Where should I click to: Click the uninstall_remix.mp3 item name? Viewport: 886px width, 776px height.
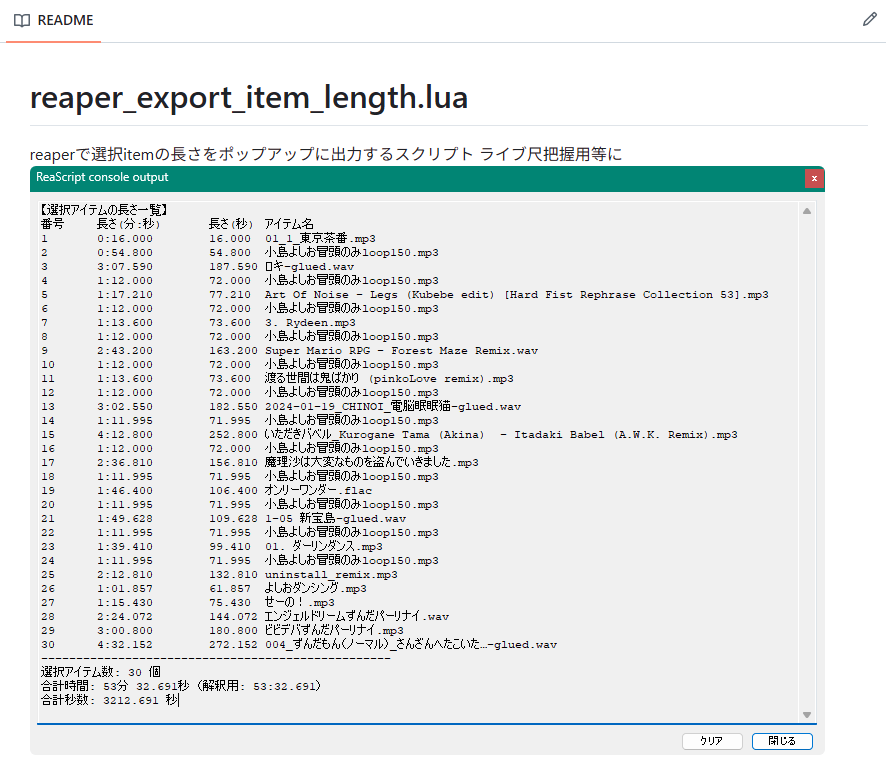click(331, 574)
